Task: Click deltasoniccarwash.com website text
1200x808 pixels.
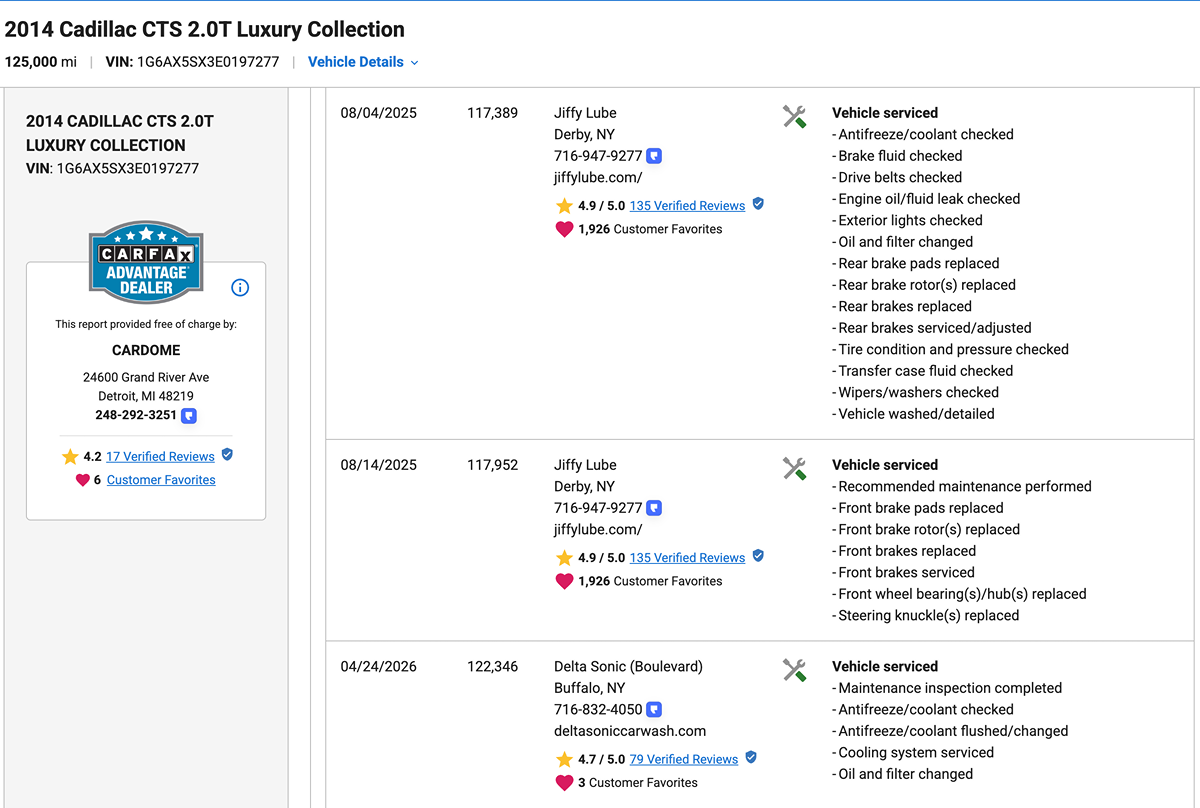Action: coord(630,732)
